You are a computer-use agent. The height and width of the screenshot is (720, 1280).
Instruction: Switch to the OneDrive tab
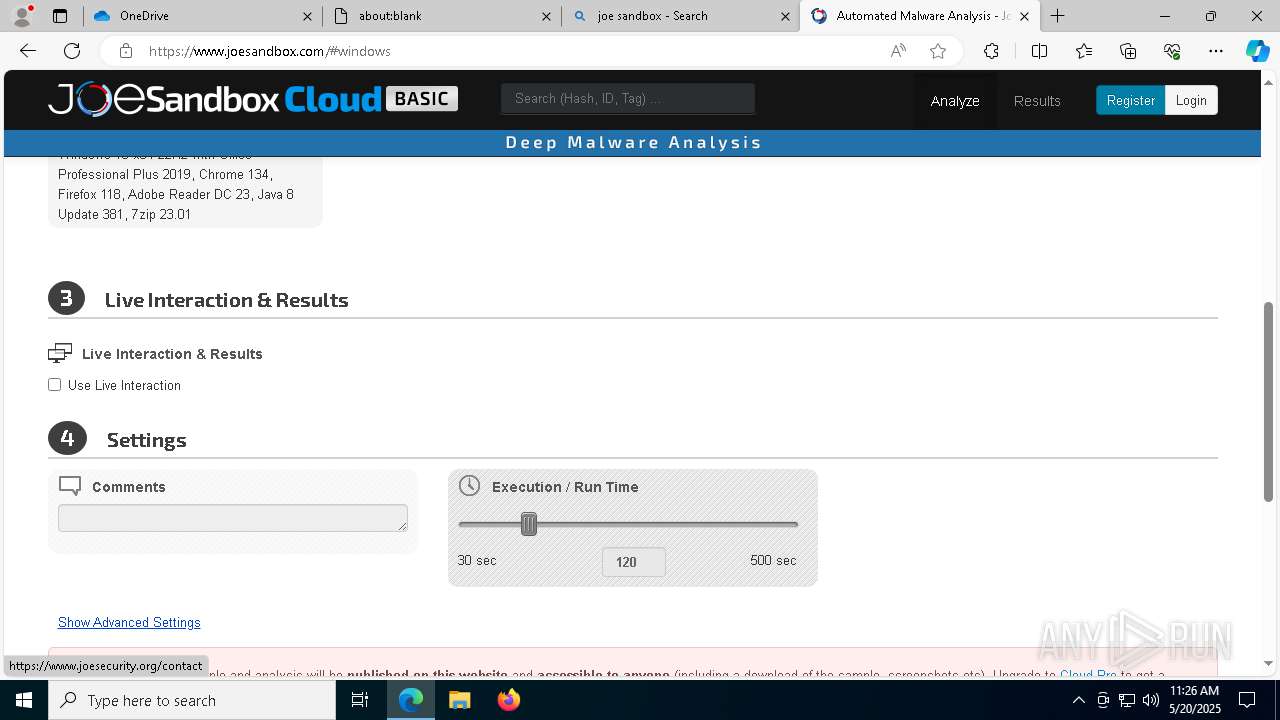202,16
